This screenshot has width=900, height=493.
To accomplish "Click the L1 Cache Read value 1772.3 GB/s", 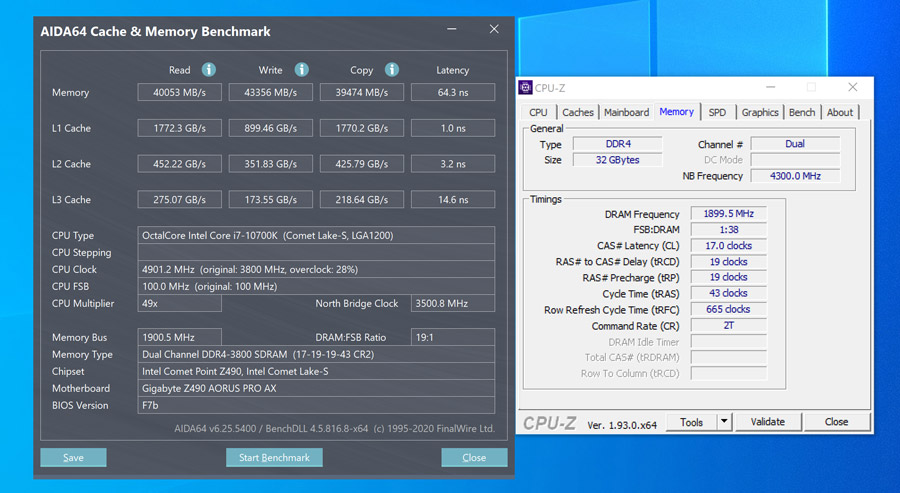I will coord(180,128).
